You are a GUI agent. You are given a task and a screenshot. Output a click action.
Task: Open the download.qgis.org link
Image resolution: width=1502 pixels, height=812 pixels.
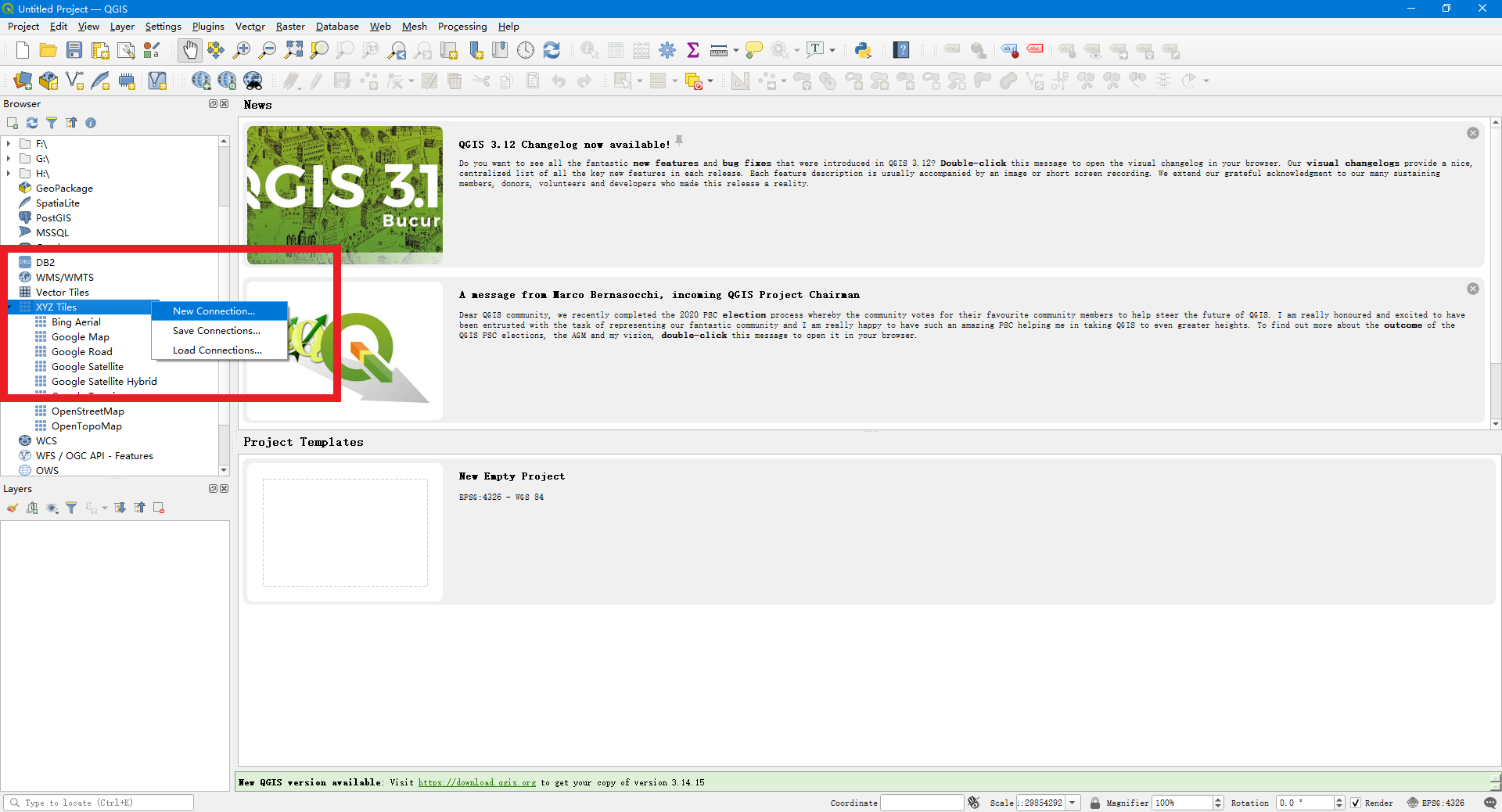click(x=476, y=782)
